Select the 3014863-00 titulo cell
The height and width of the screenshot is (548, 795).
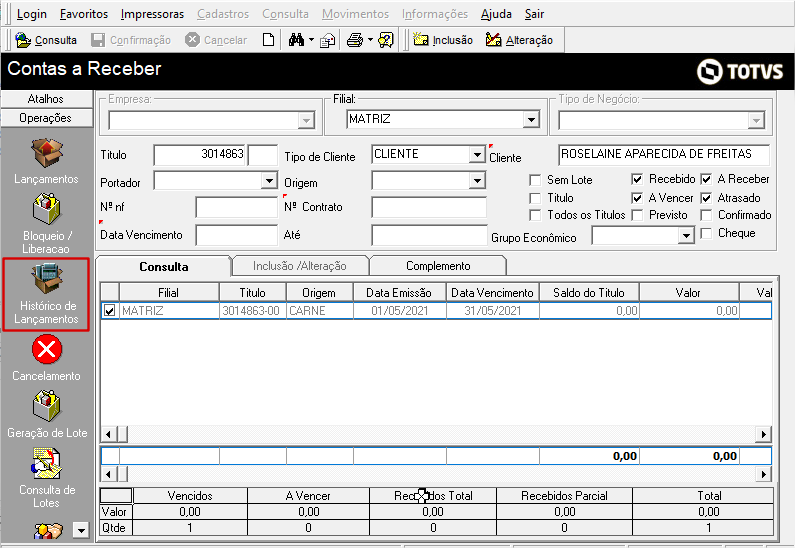point(252,311)
